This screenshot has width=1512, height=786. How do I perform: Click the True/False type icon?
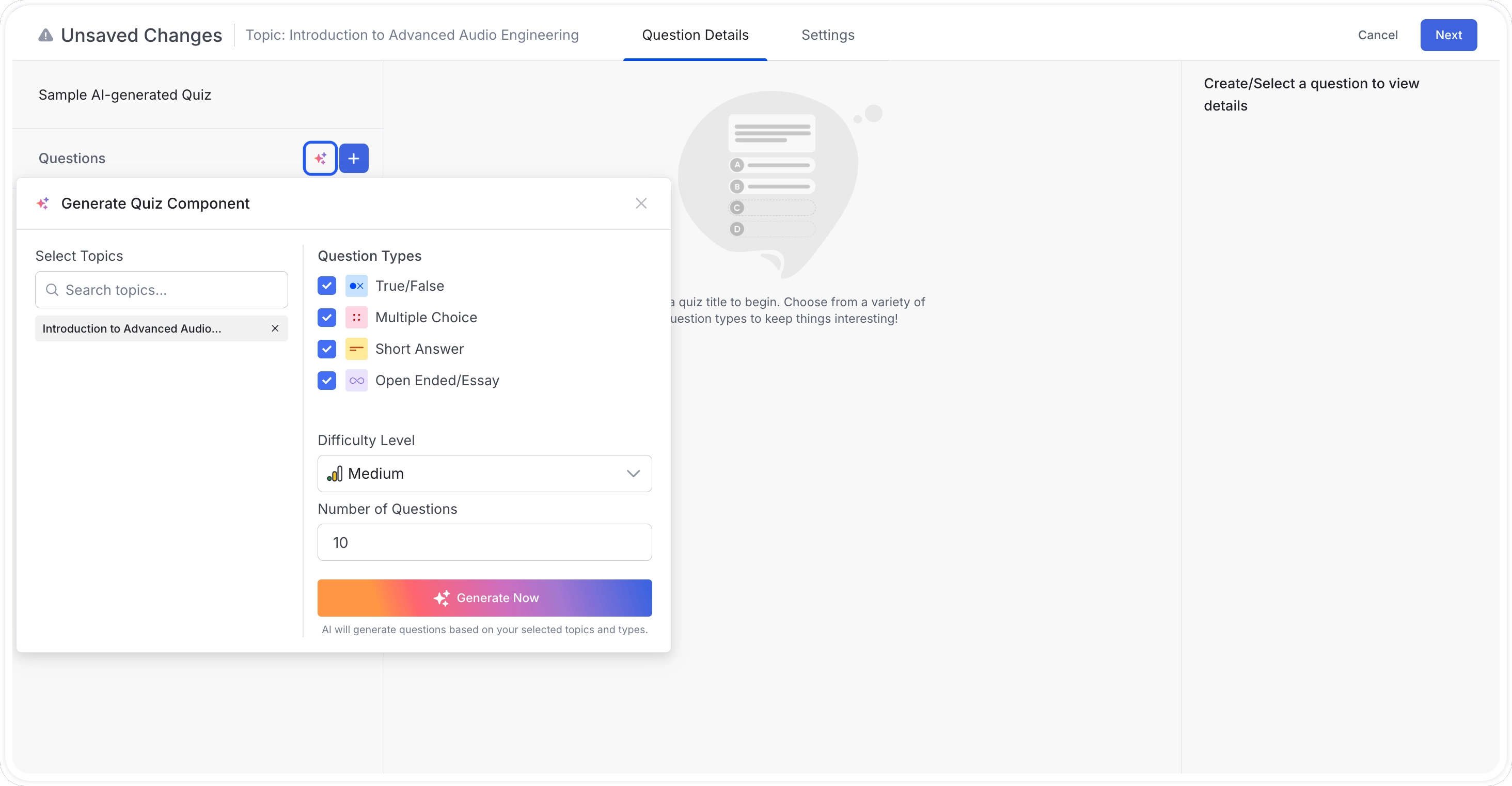pos(356,286)
